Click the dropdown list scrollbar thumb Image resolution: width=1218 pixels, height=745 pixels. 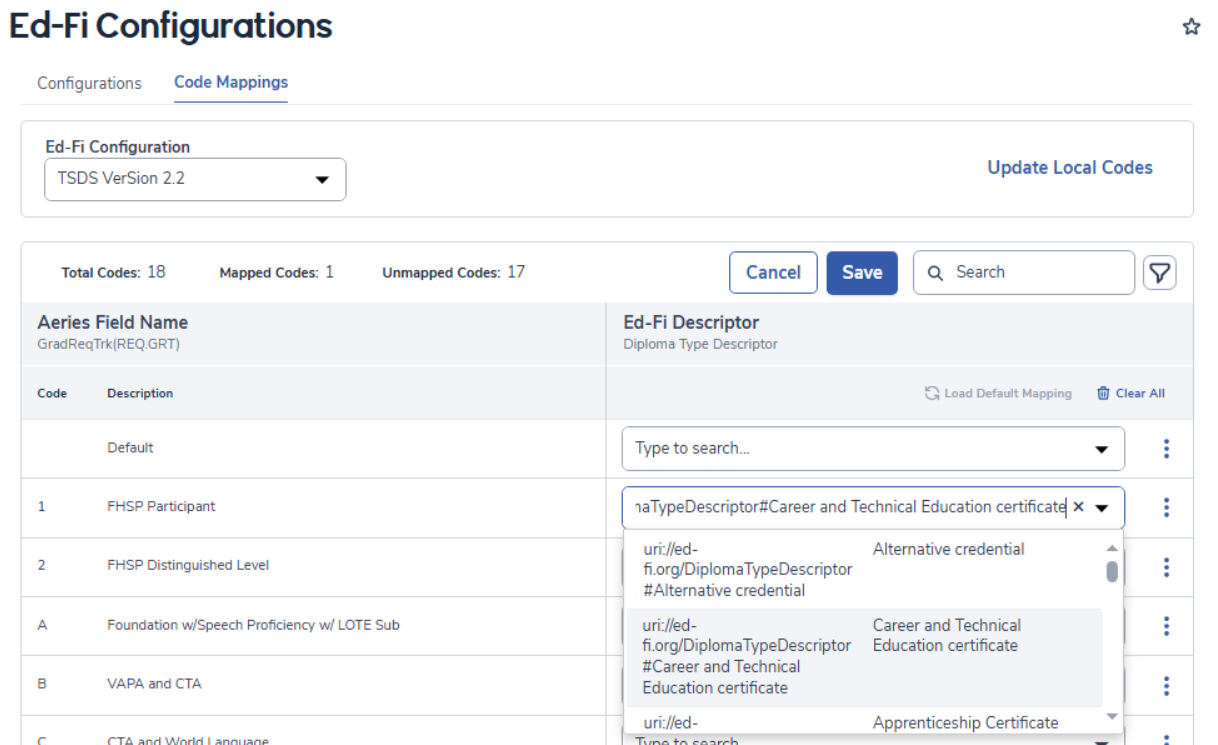(x=1112, y=571)
